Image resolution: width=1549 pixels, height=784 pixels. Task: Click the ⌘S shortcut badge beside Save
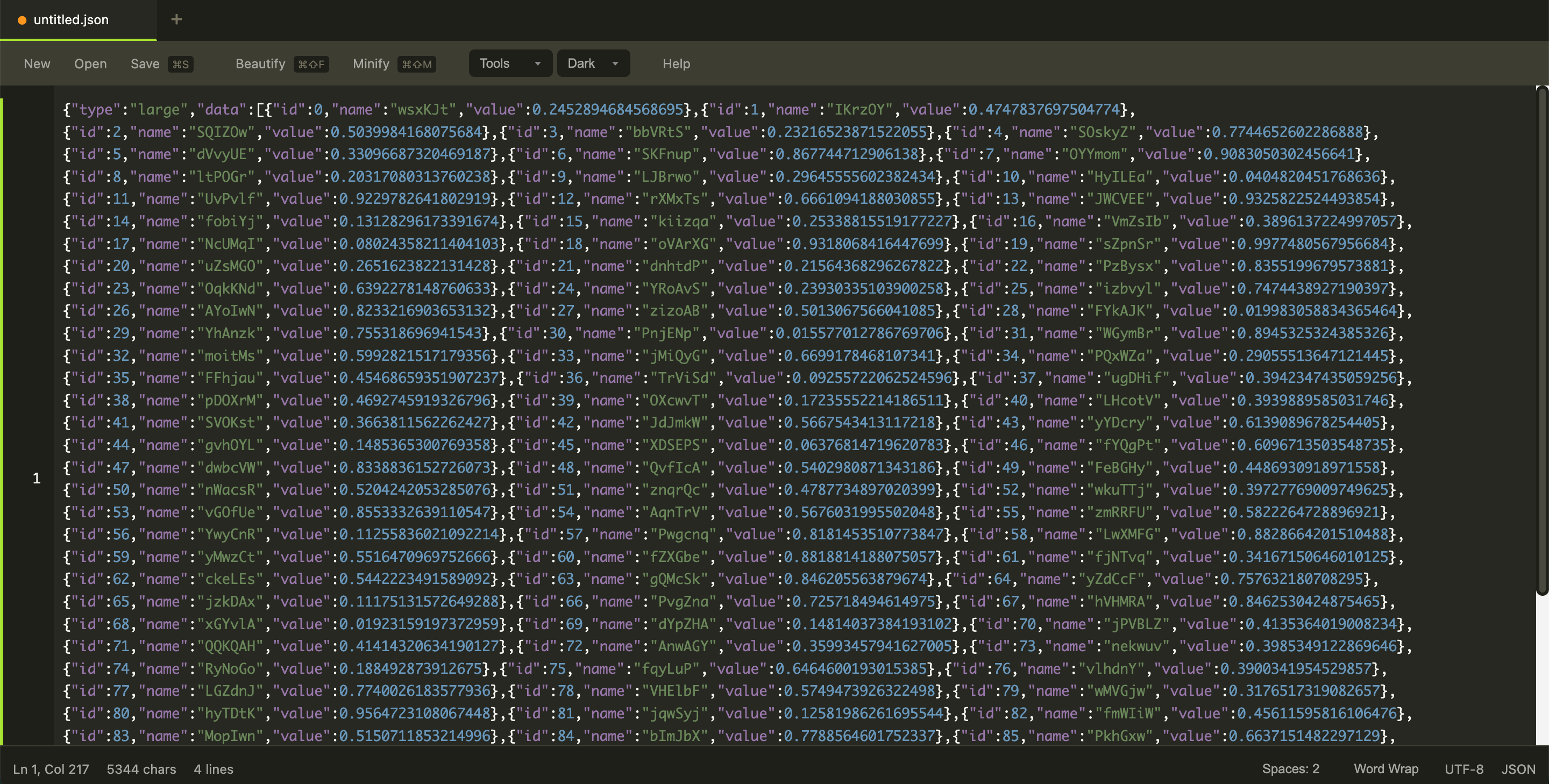180,65
